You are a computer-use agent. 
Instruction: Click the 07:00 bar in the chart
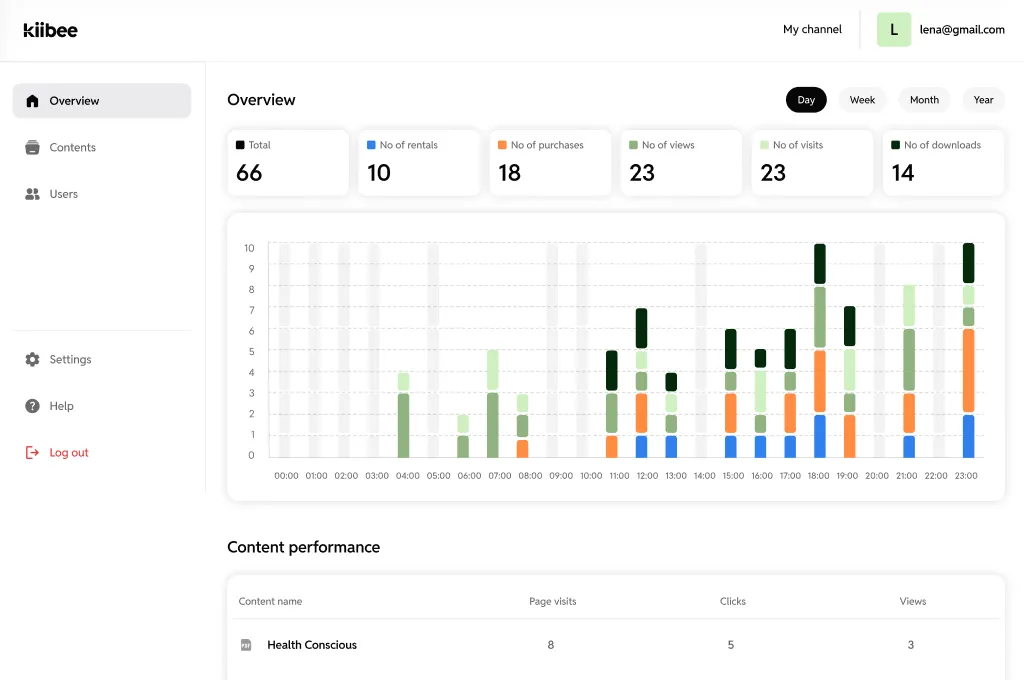[492, 403]
